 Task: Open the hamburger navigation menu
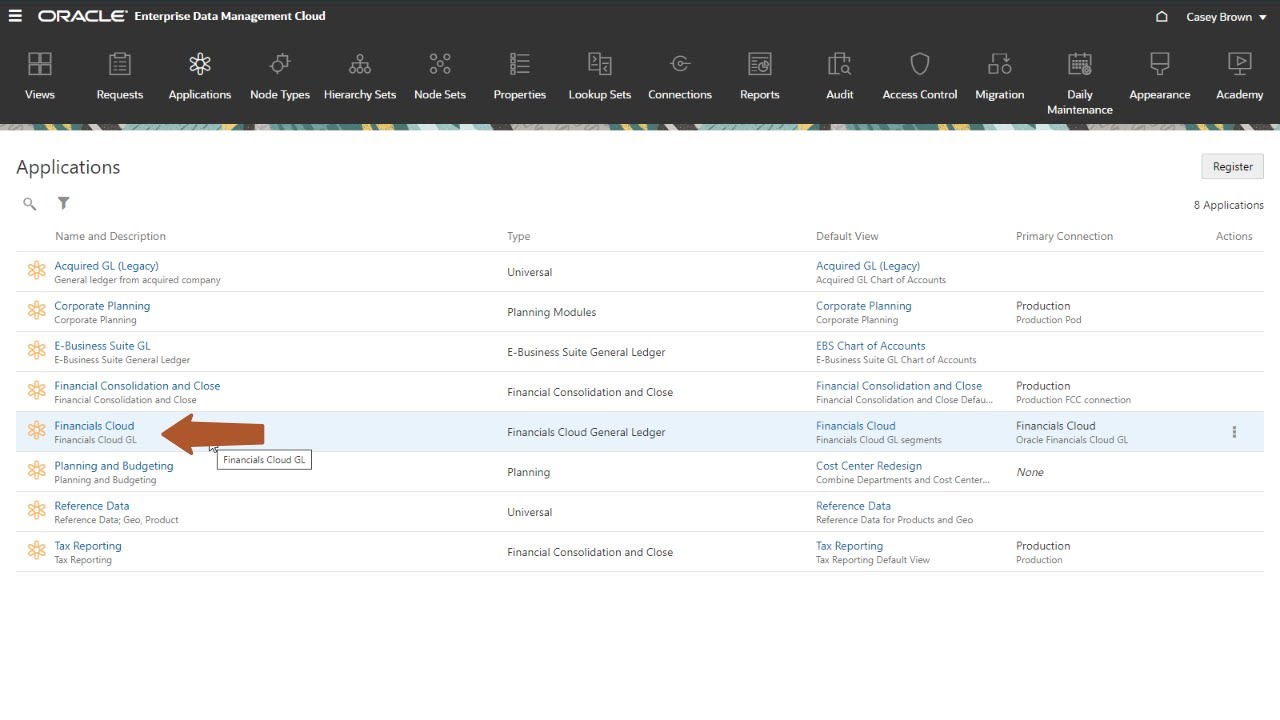click(x=15, y=16)
